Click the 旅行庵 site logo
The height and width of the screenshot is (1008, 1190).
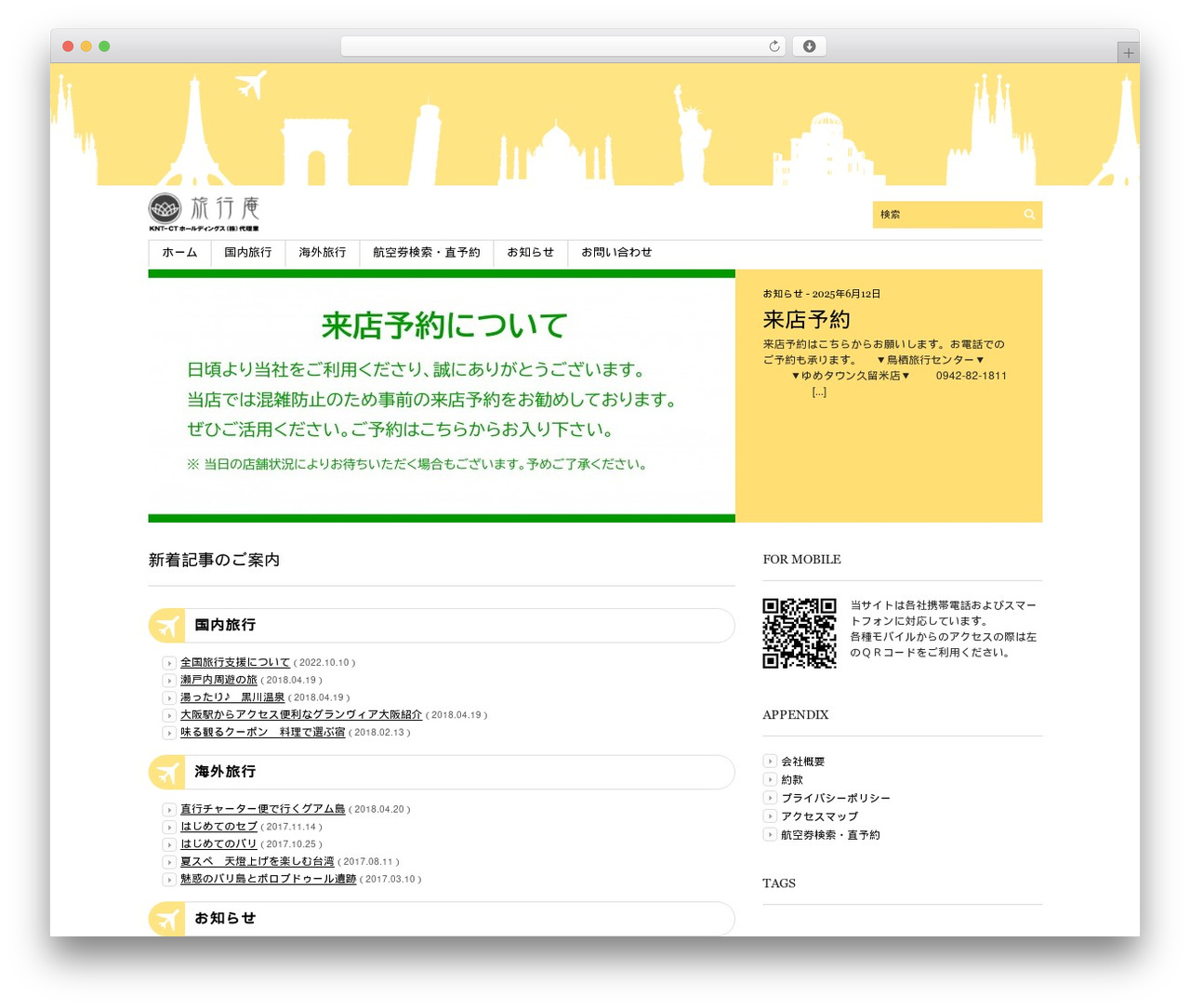click(204, 213)
